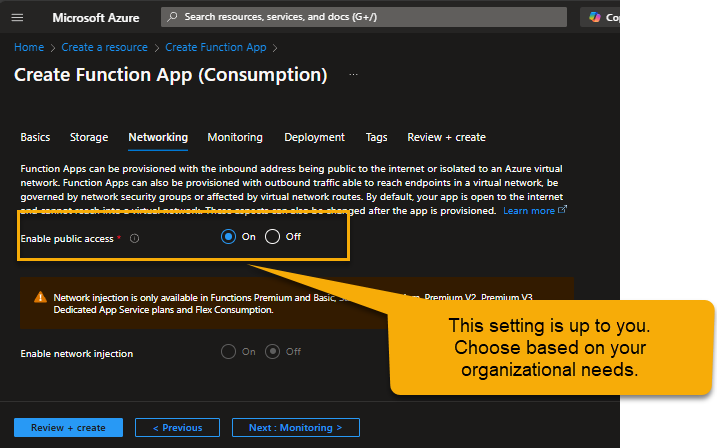Click the Copilot icon in the header
Screen dimensions: 717x448
(x=594, y=17)
